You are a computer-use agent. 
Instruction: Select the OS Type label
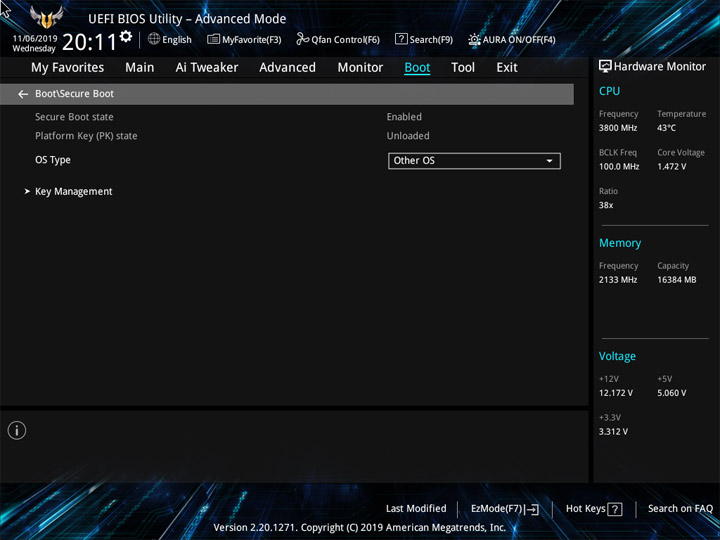tap(53, 160)
